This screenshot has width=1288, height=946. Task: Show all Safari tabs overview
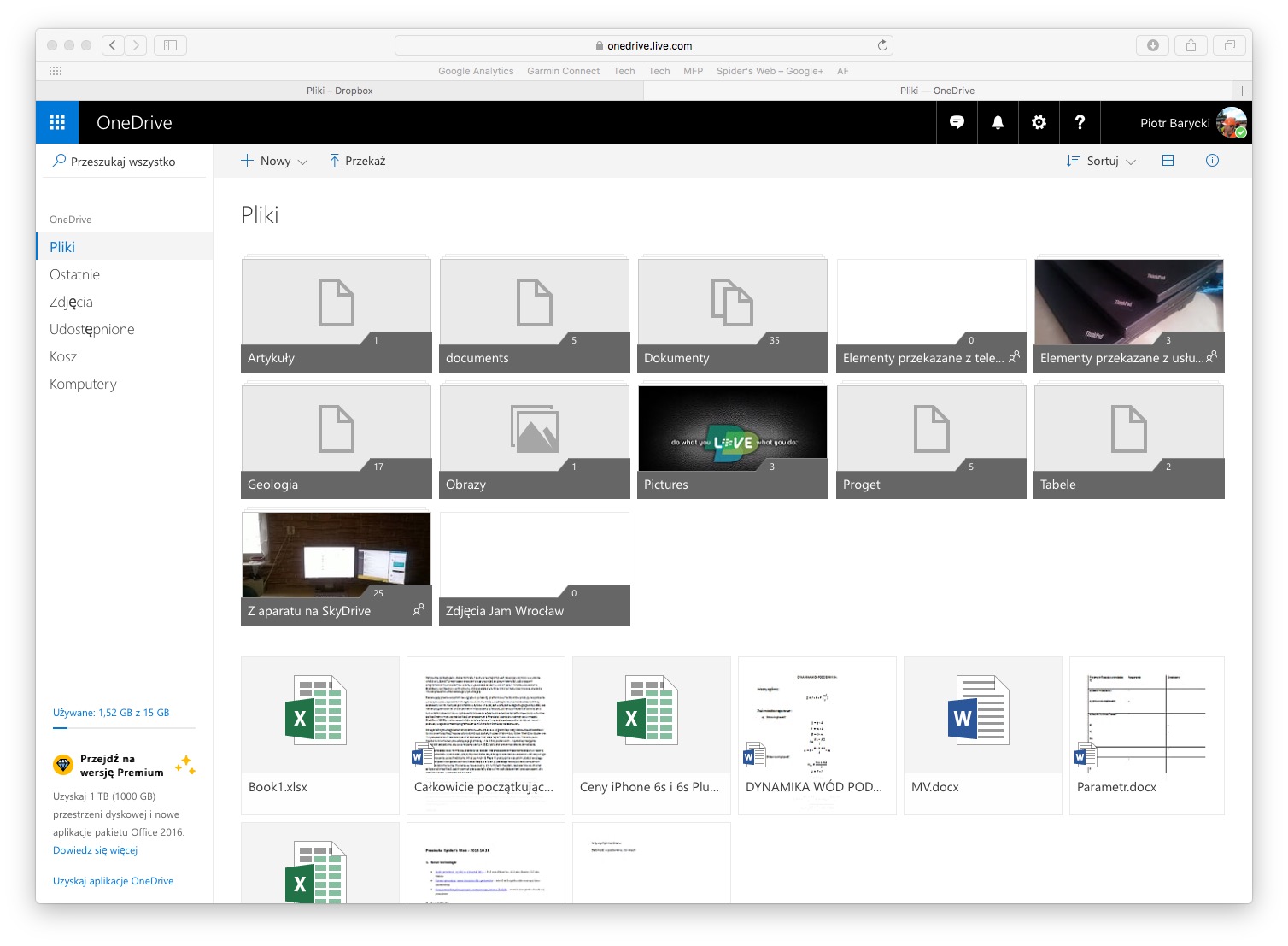point(1229,45)
